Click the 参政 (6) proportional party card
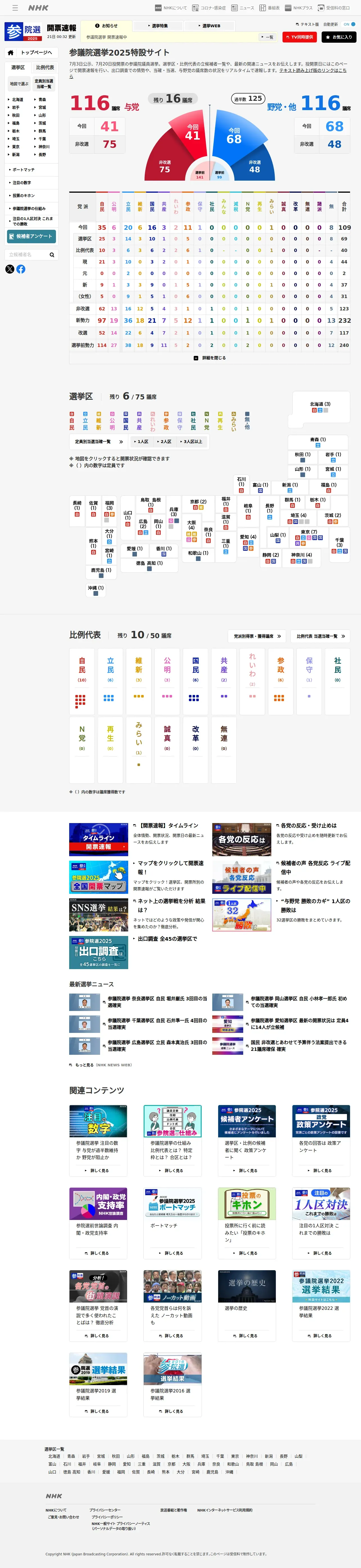The width and height of the screenshot is (361, 1568). pyautogui.click(x=281, y=682)
